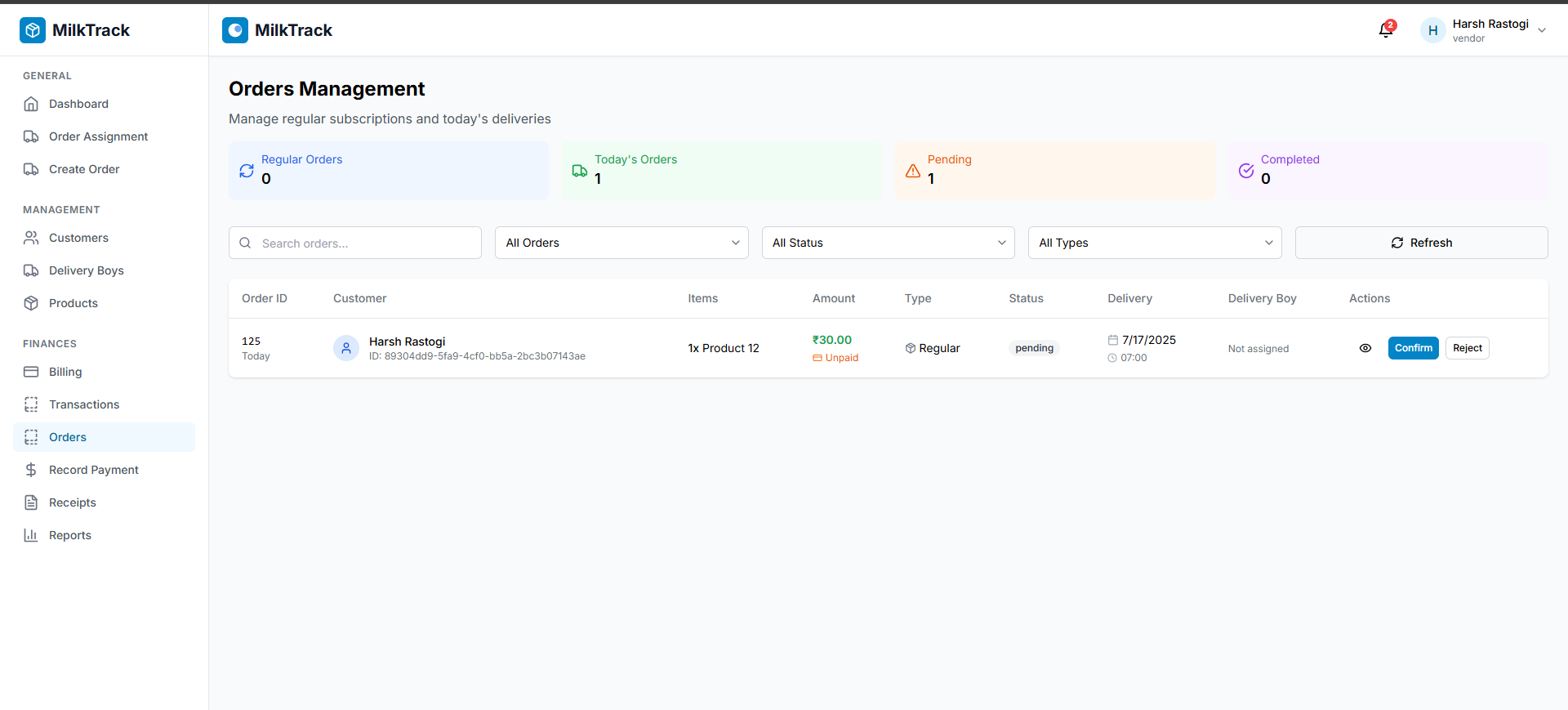Click the Regular Orders sync icon
Screen dimensions: 1568x710
(x=247, y=171)
